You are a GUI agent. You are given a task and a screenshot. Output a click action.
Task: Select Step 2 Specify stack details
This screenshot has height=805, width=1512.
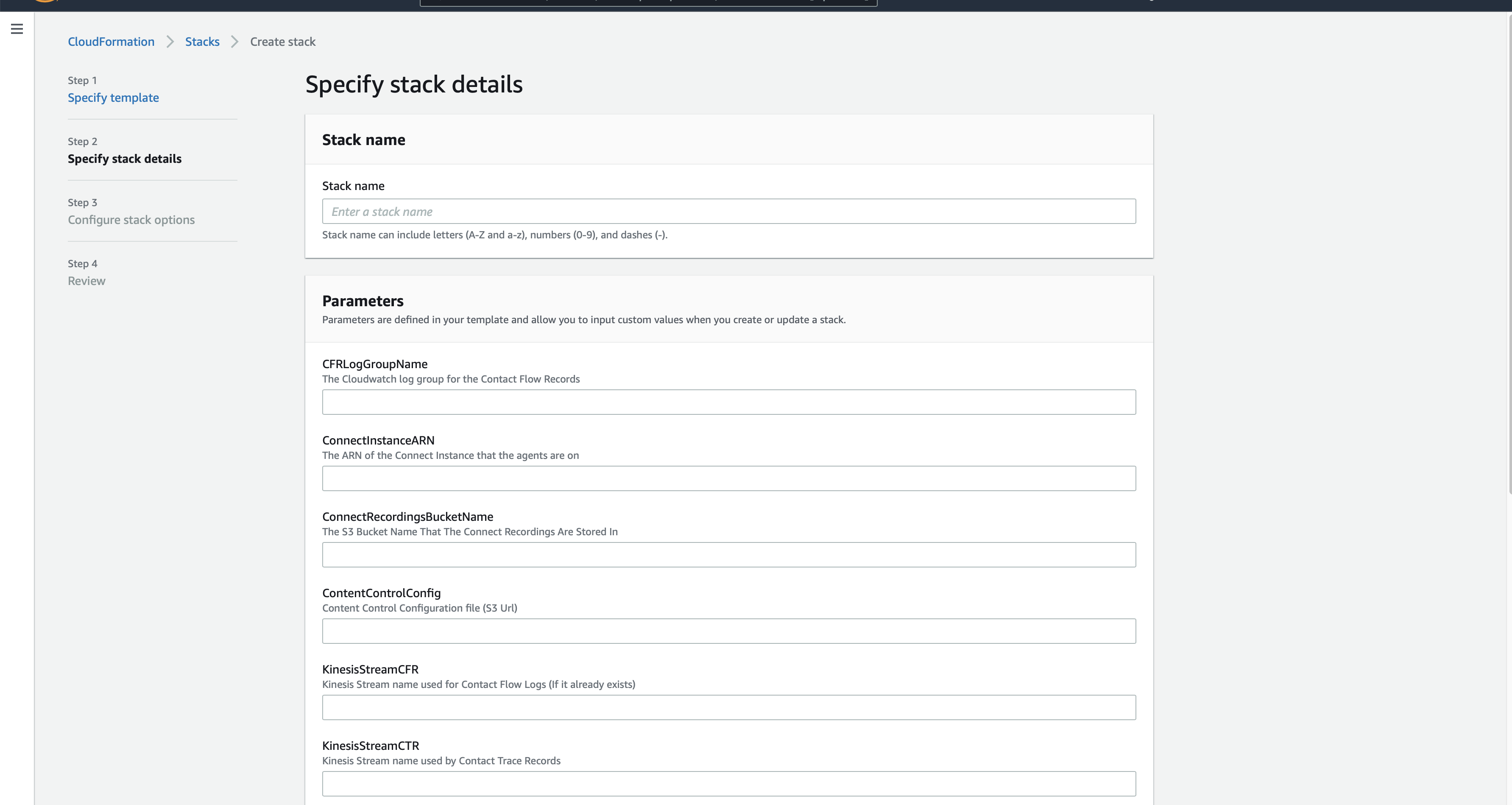tap(124, 159)
